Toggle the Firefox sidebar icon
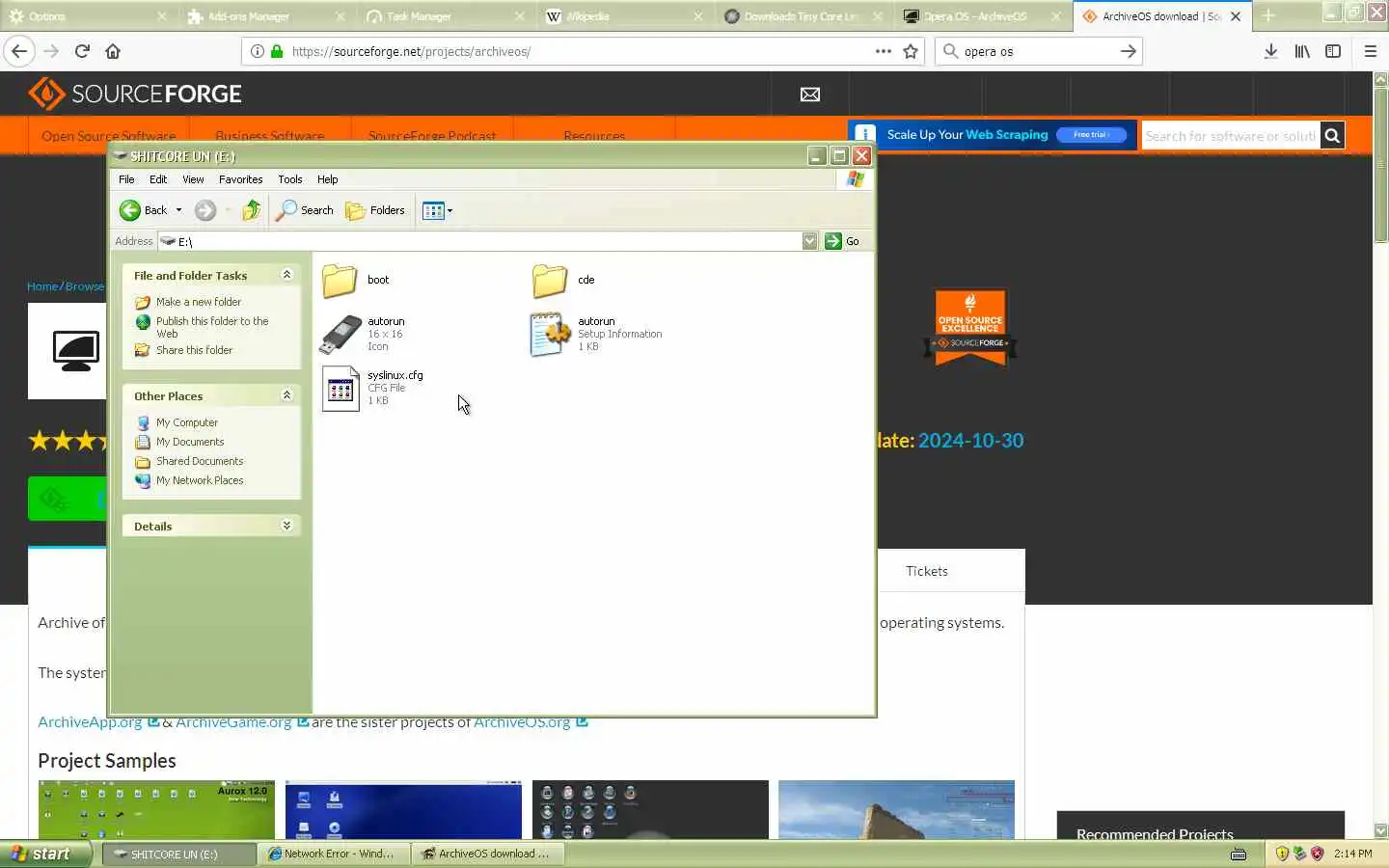The height and width of the screenshot is (868, 1389). pos(1333,51)
